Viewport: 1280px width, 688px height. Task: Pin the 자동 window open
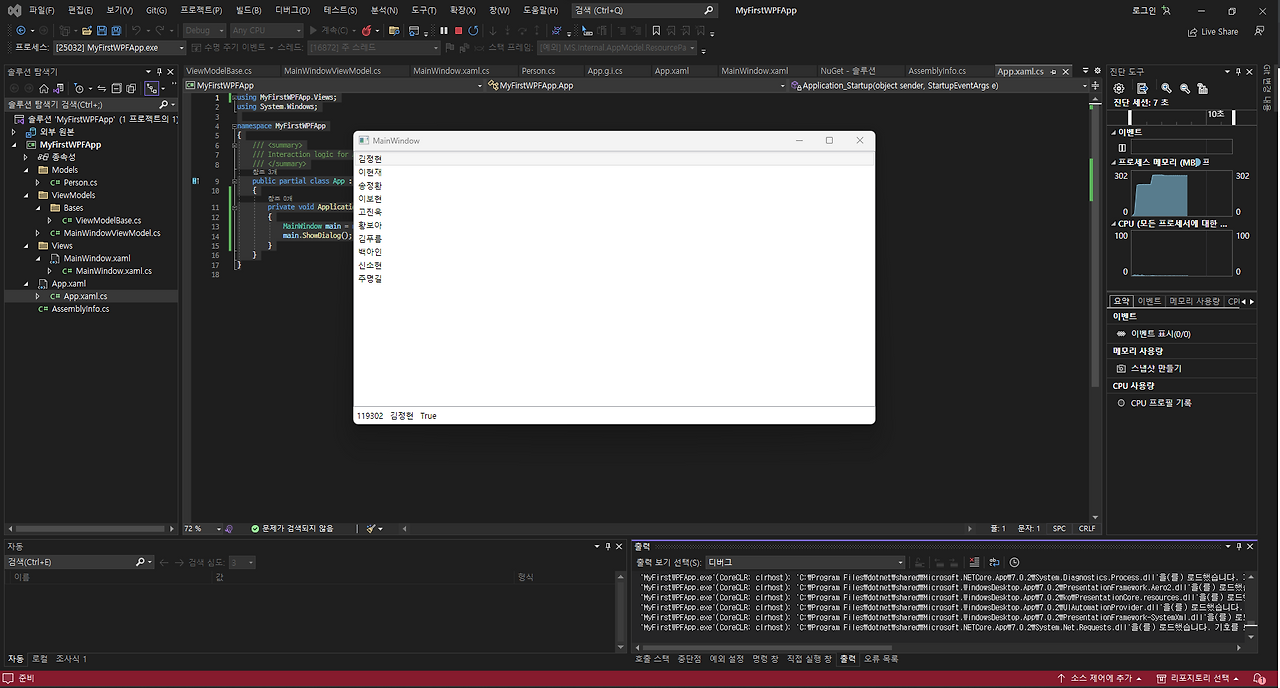tap(607, 546)
